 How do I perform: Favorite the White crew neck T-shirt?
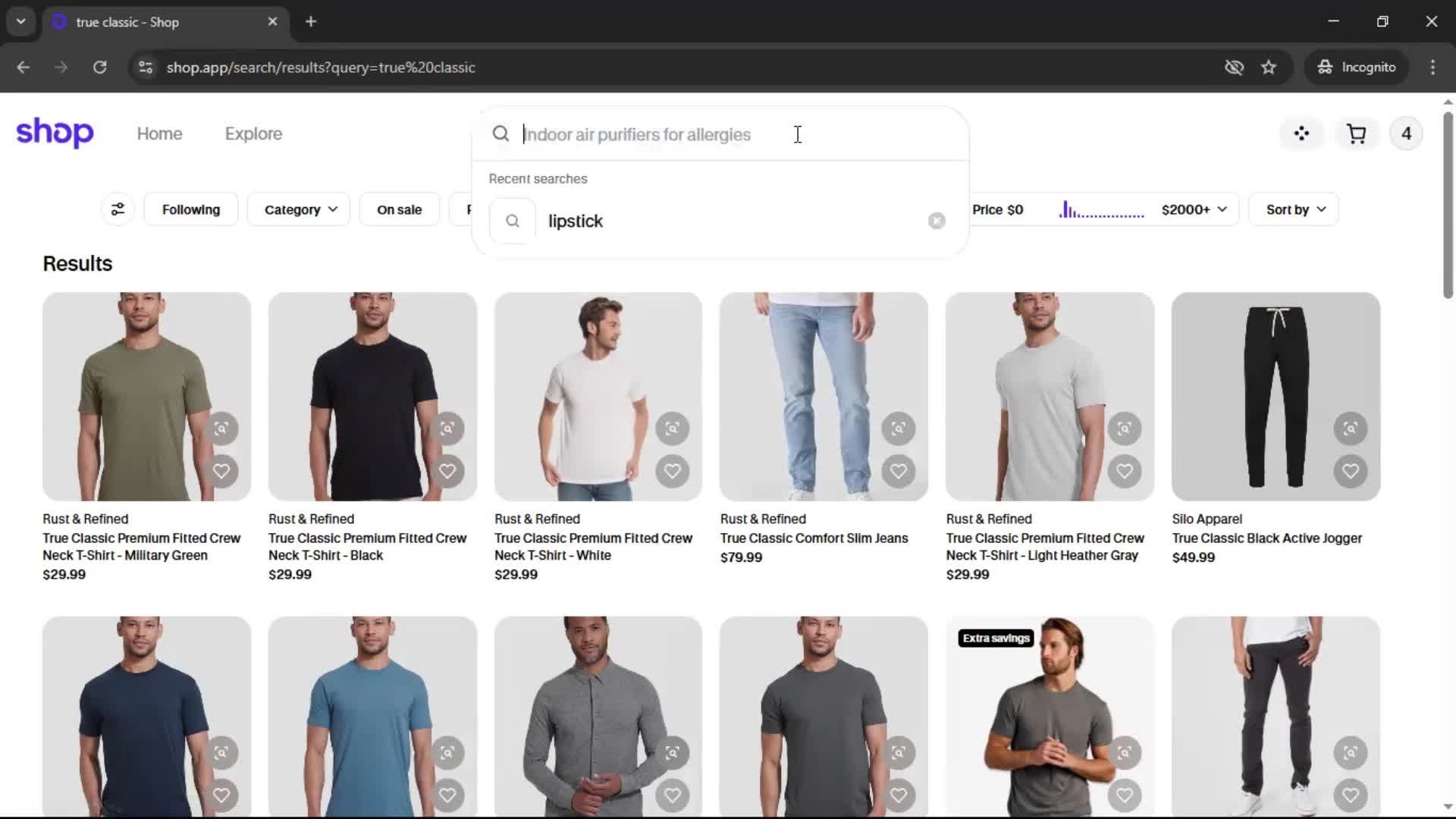point(673,471)
